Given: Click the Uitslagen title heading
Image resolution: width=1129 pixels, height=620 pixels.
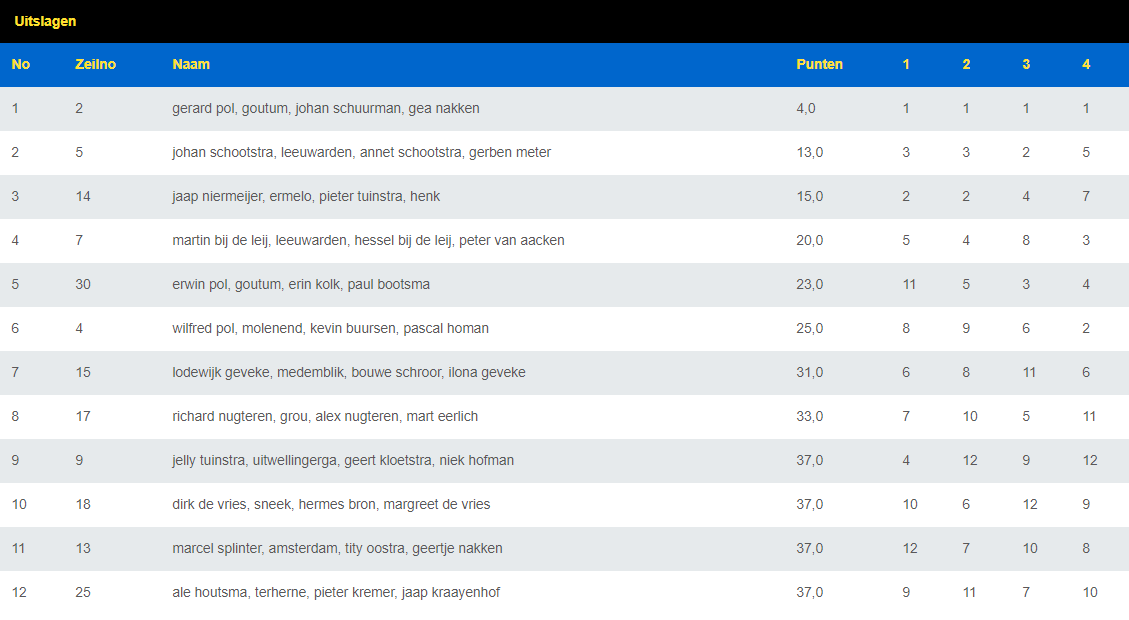Looking at the screenshot, I should point(45,21).
